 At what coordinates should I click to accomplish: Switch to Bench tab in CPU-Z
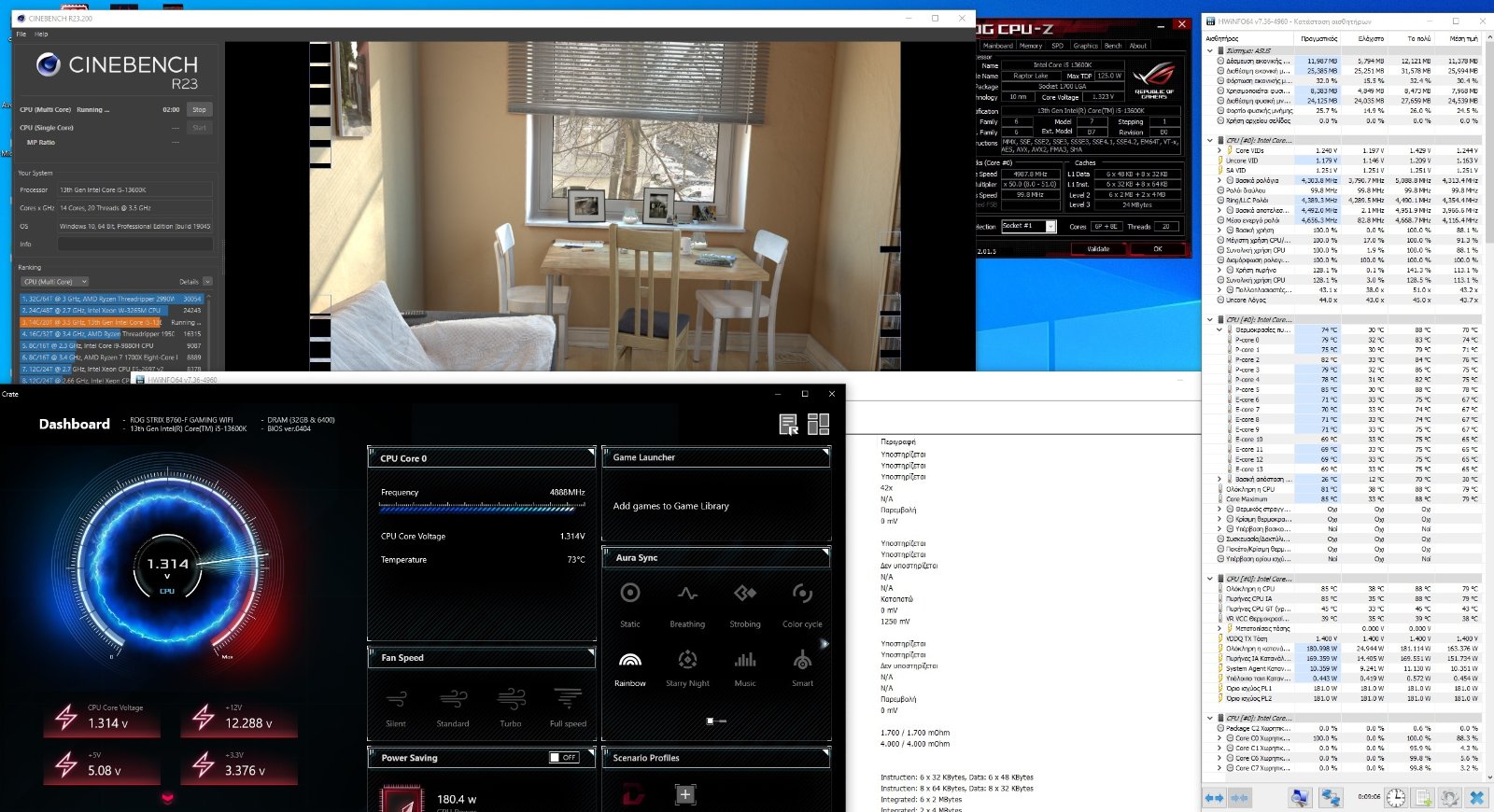1113,45
